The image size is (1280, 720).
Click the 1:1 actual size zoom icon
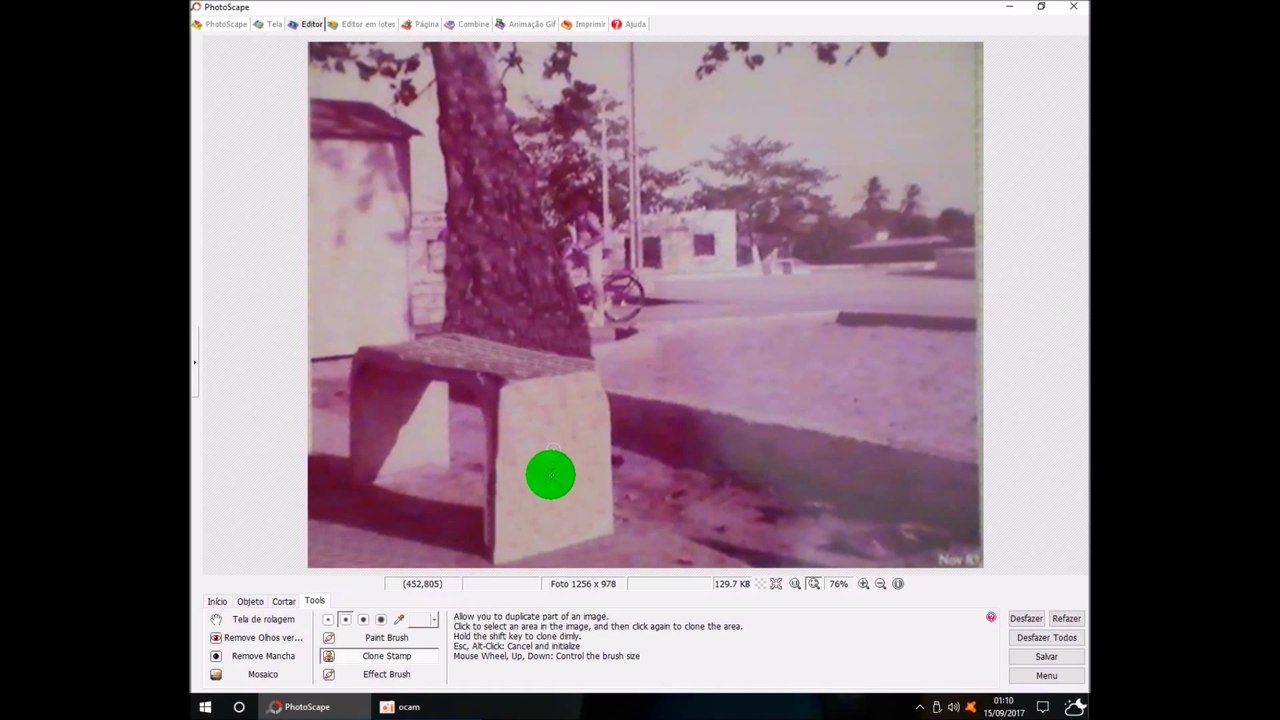(x=795, y=584)
